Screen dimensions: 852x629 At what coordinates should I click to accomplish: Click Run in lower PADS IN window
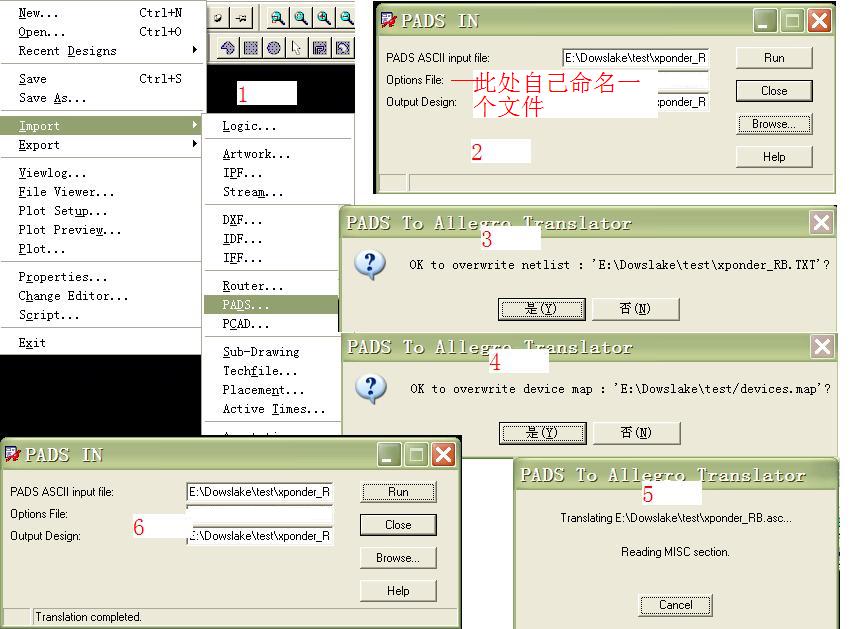coord(398,492)
